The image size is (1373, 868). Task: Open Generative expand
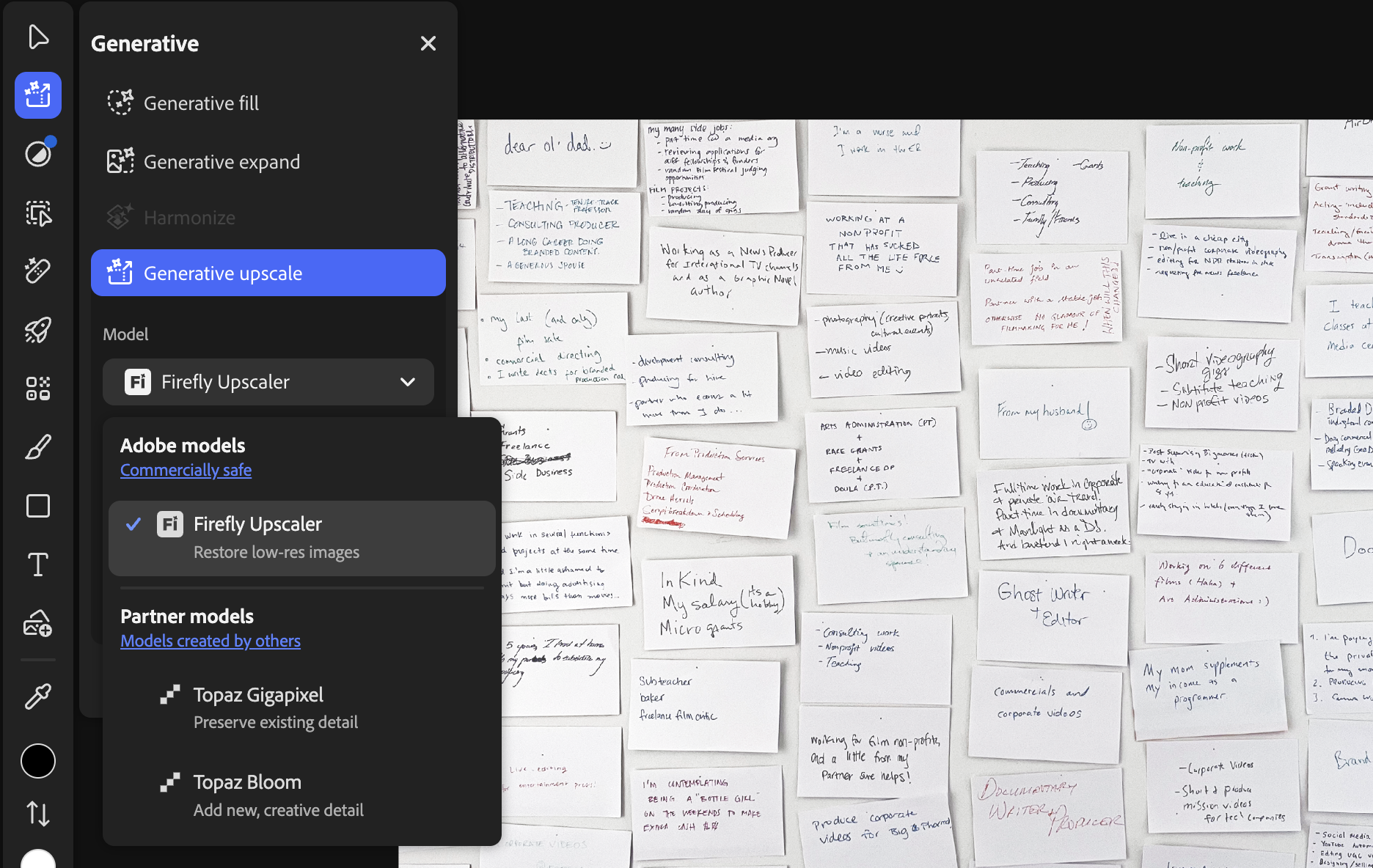[x=221, y=161]
